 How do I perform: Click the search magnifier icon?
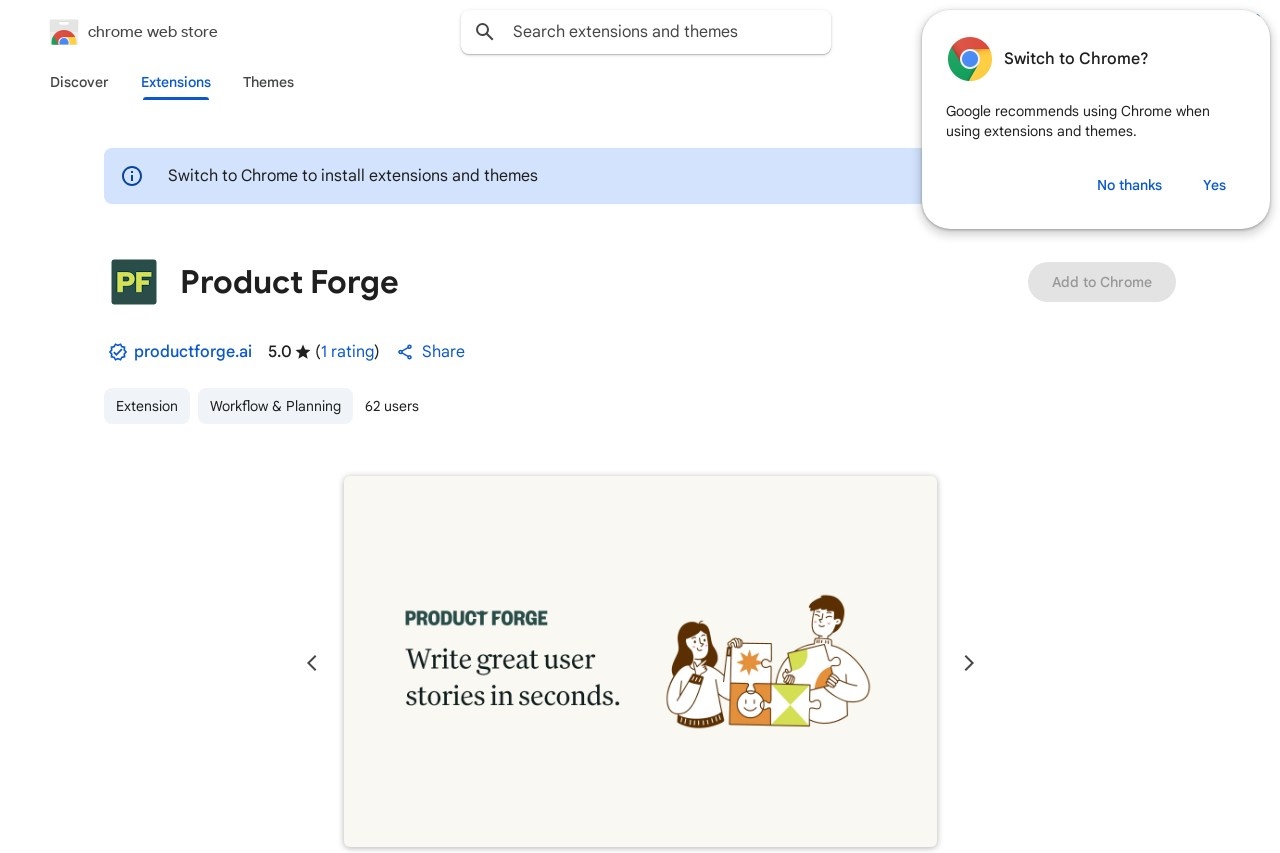point(485,32)
